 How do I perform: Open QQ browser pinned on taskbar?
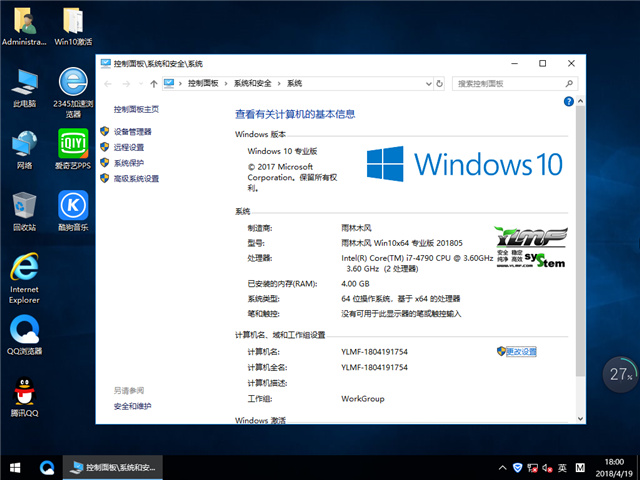(x=47, y=468)
